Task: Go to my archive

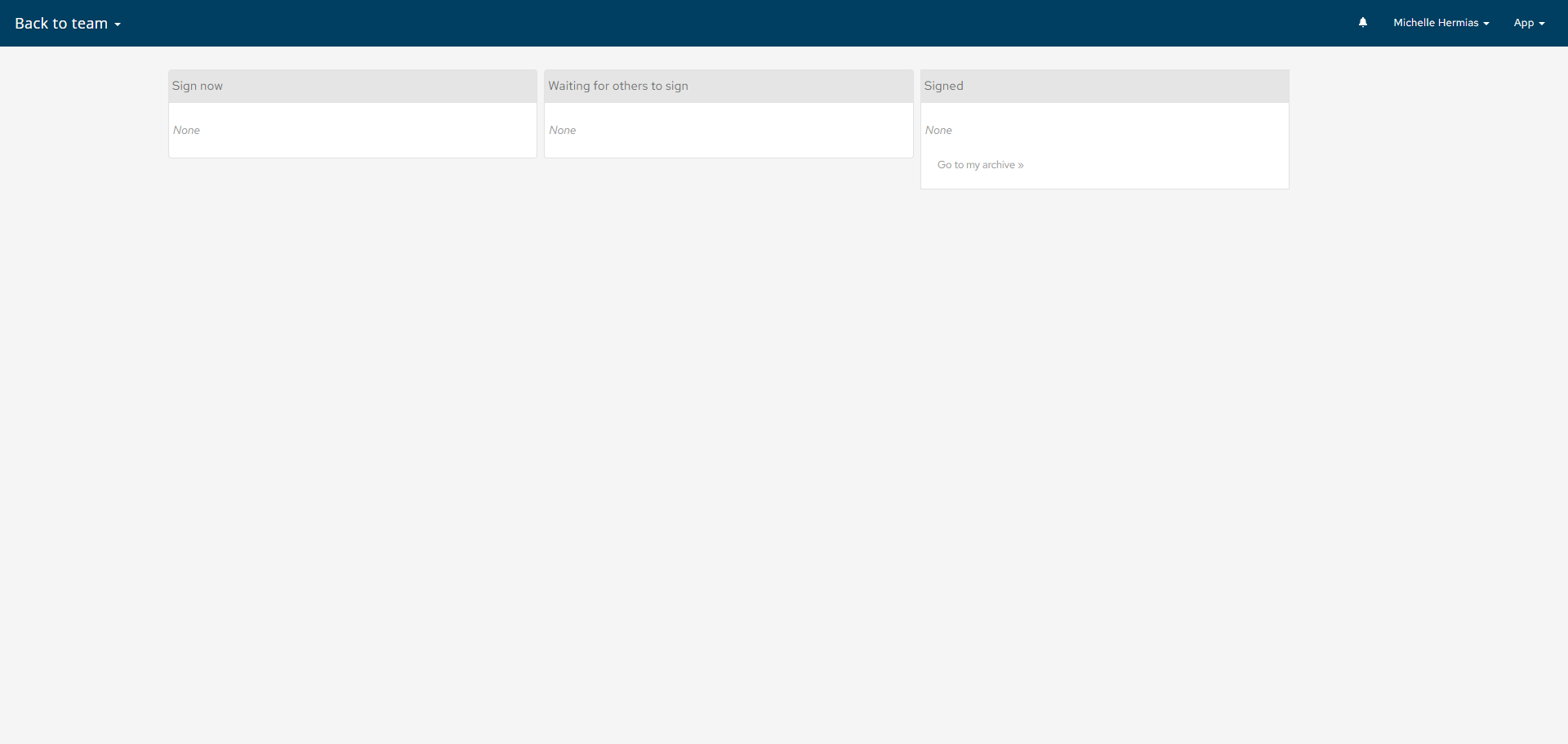Action: pos(976,165)
